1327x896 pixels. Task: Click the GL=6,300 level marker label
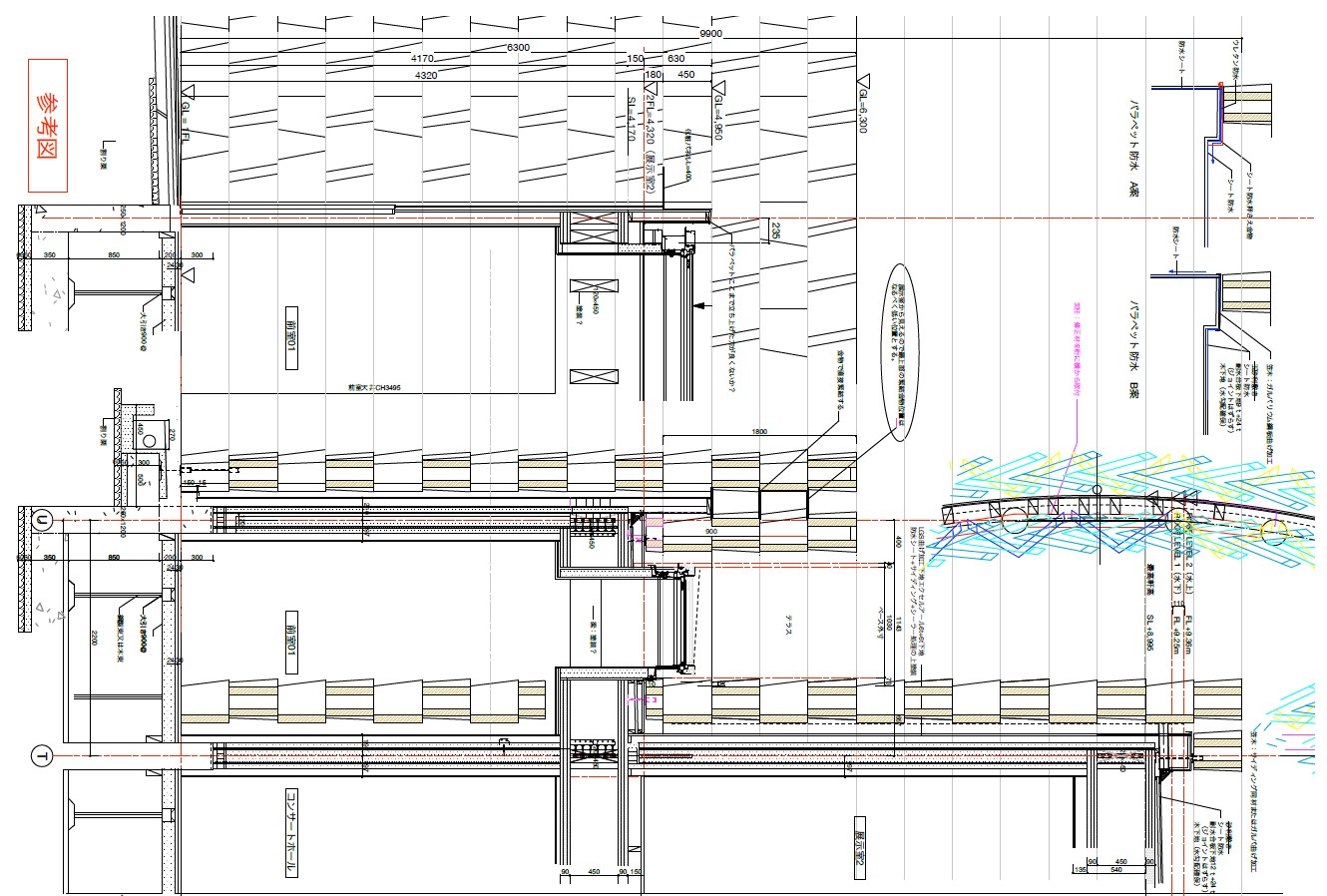pos(863,110)
